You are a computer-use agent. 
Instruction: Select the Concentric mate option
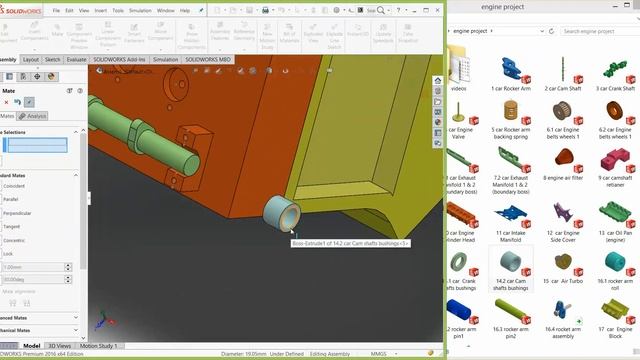tap(14, 240)
